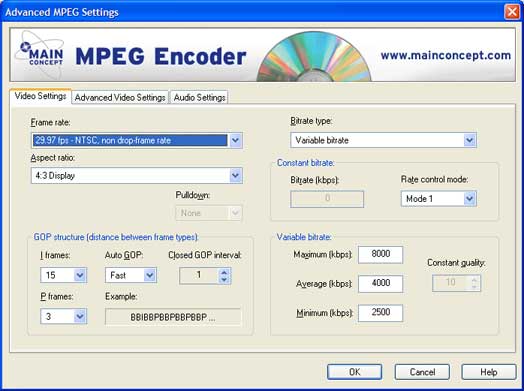The image size is (524, 391).
Task: Confirm settings with the OK button
Action: 355,372
